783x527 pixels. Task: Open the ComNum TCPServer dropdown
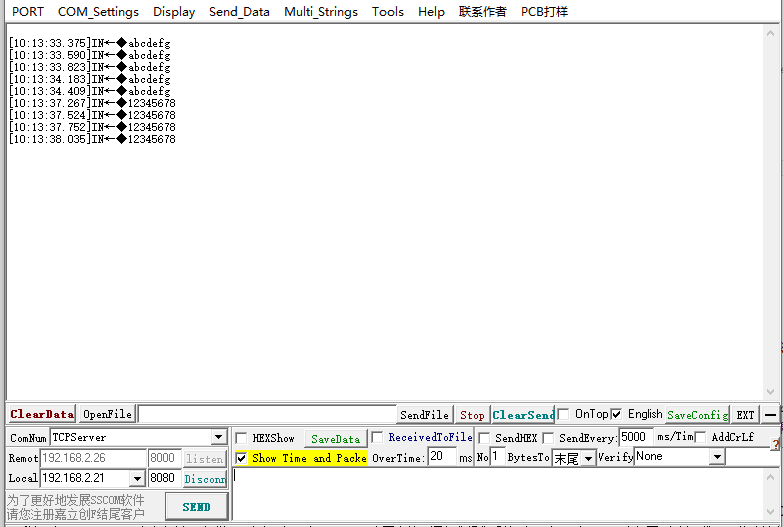coord(218,438)
